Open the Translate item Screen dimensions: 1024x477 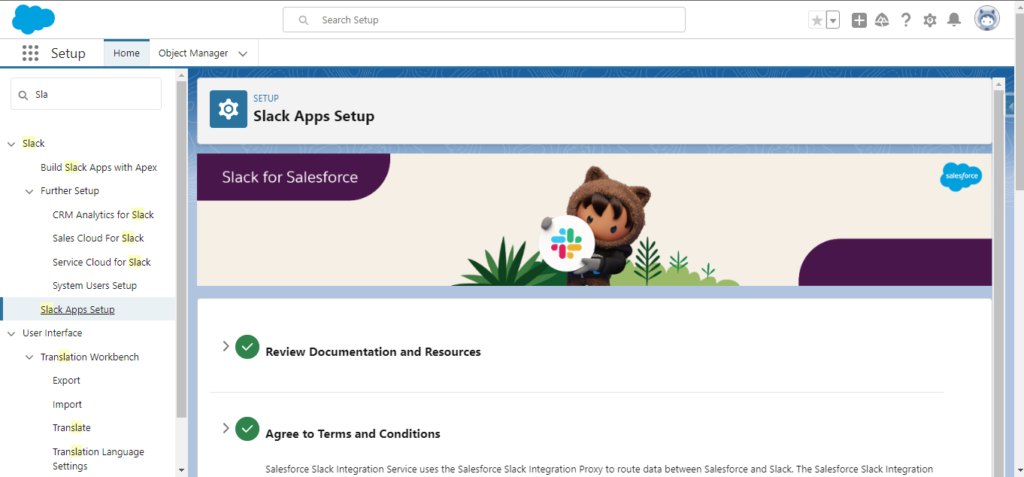[72, 428]
